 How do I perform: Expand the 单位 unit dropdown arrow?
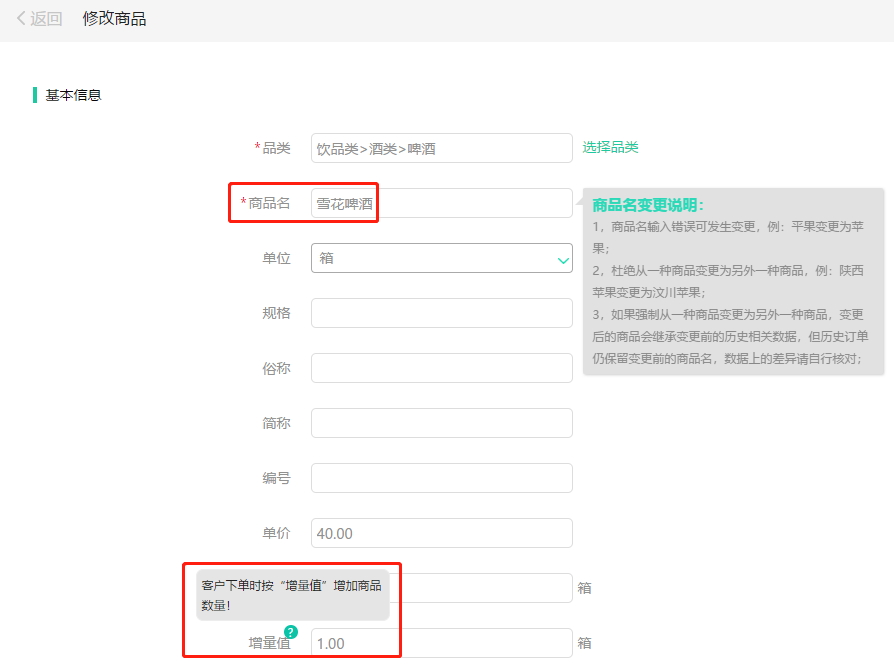[x=560, y=258]
